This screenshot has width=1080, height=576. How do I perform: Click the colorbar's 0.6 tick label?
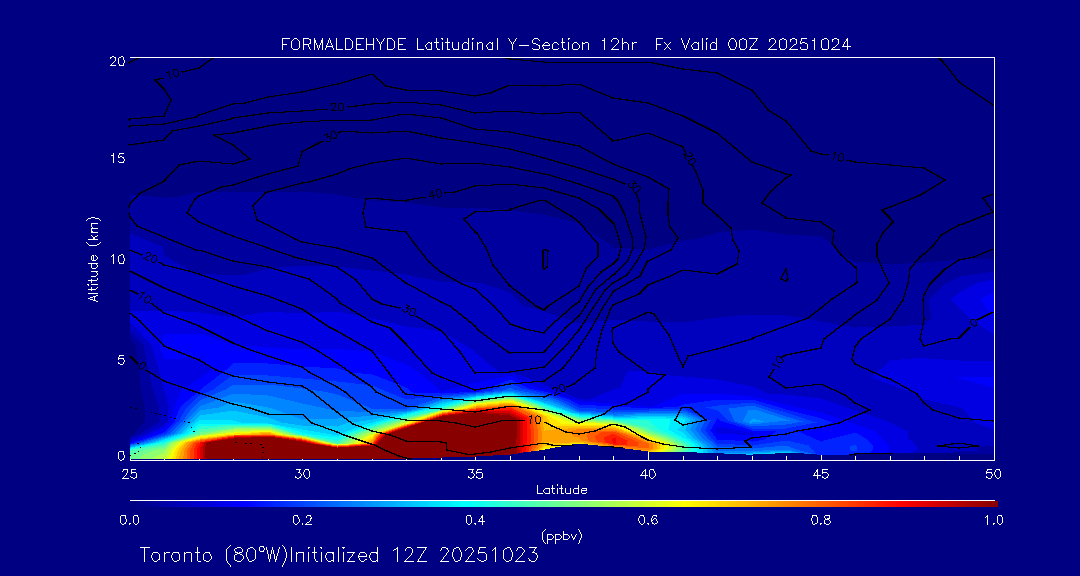coord(648,520)
